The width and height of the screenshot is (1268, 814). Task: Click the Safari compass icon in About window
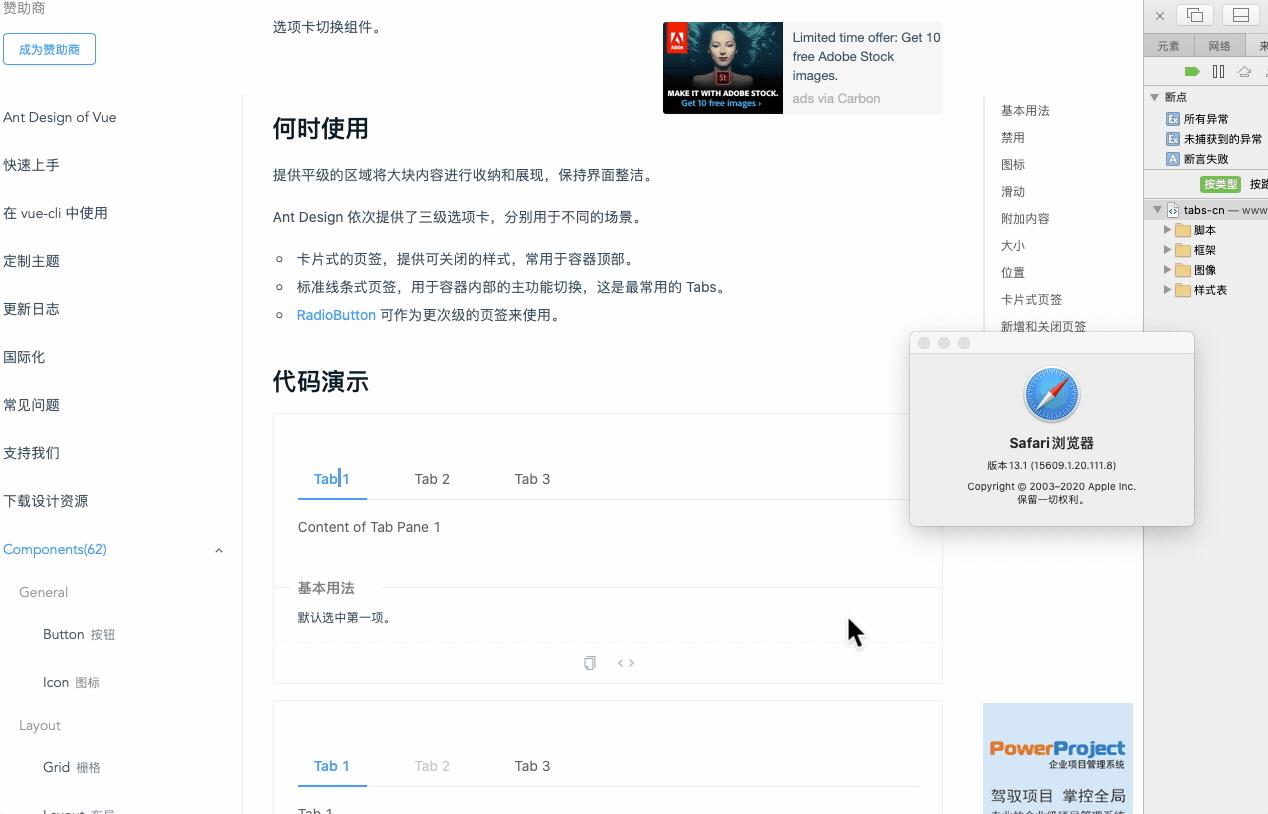1052,395
